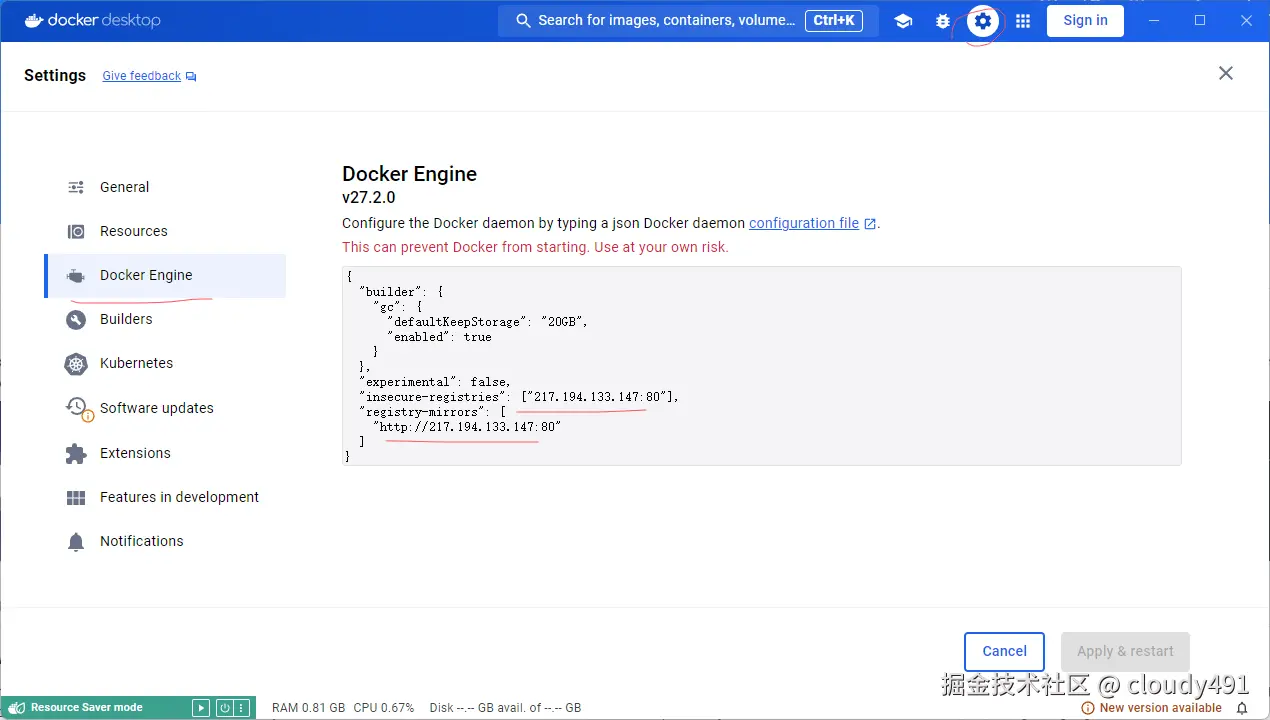The width and height of the screenshot is (1270, 720).
Task: Click inside the daemon JSON editor
Action: click(761, 366)
